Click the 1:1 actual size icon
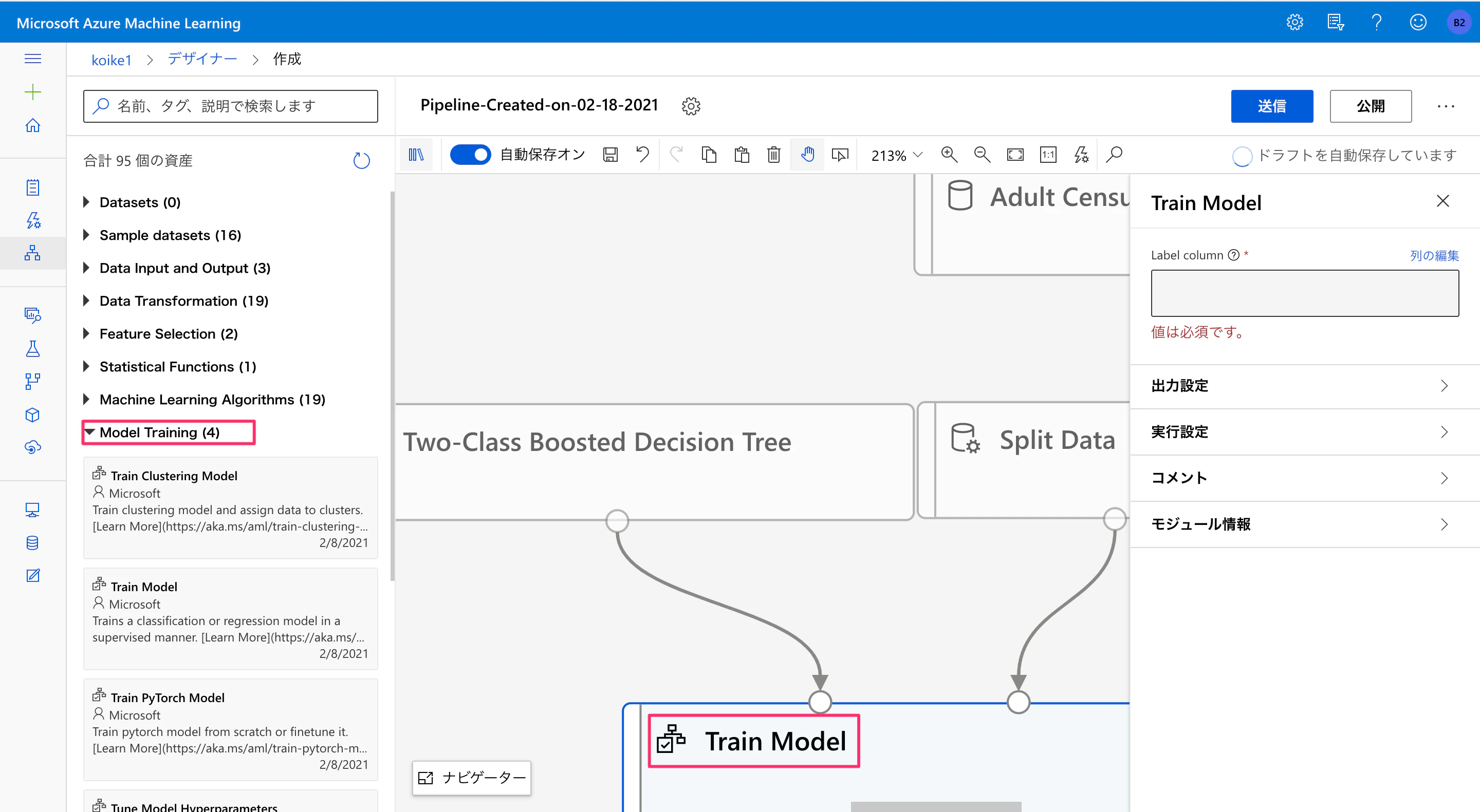Image resolution: width=1480 pixels, height=812 pixels. pos(1048,155)
